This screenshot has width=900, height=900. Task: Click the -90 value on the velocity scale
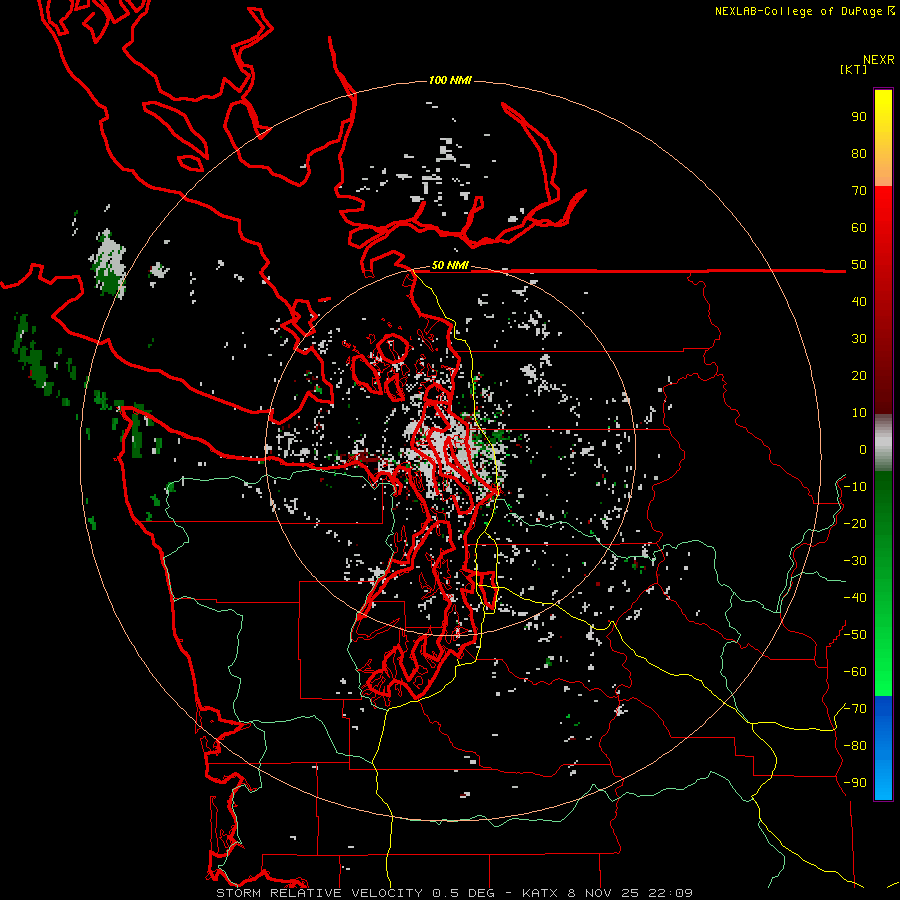tap(855, 783)
